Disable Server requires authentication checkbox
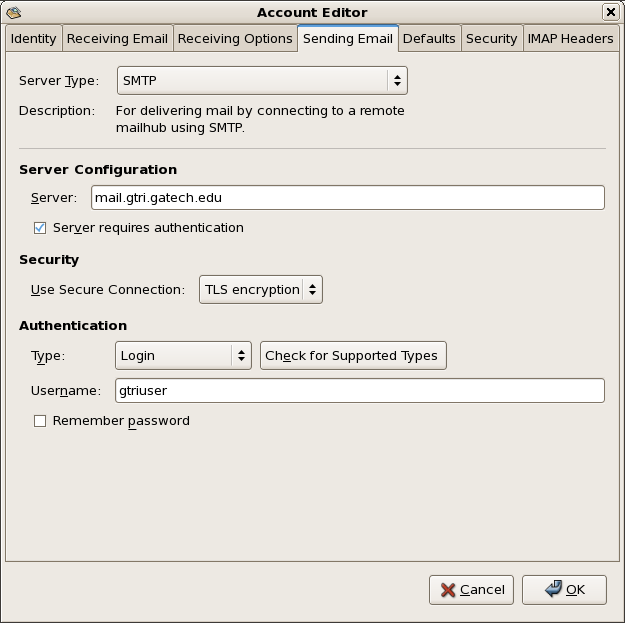The image size is (625, 623). (x=40, y=228)
